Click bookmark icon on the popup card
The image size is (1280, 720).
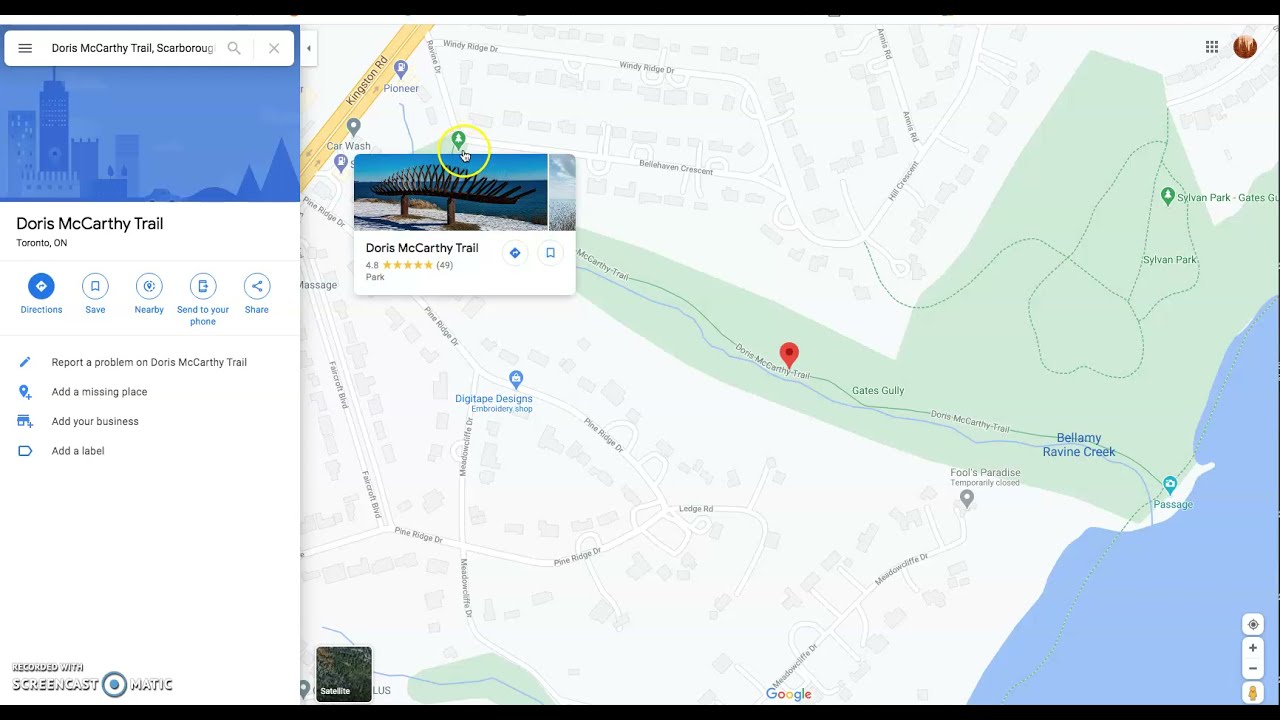coord(550,253)
